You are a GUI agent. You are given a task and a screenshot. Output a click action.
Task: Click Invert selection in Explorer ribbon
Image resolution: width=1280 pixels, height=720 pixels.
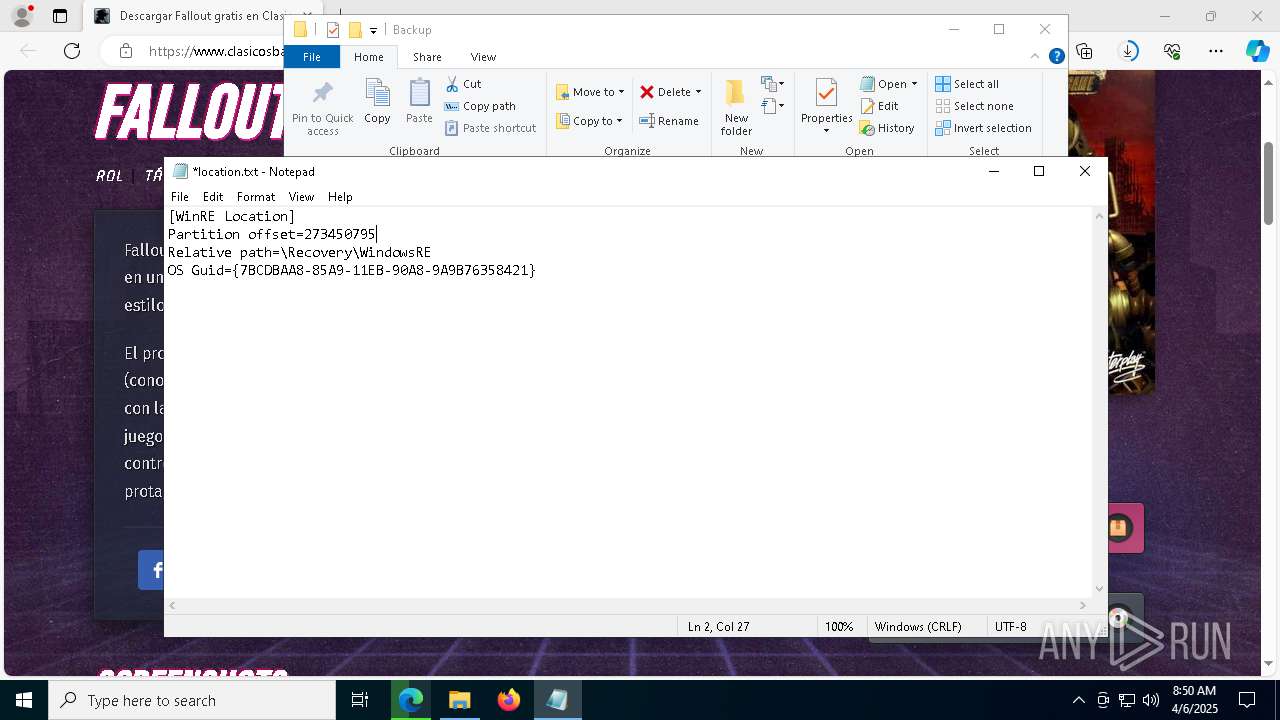pyautogui.click(x=983, y=128)
